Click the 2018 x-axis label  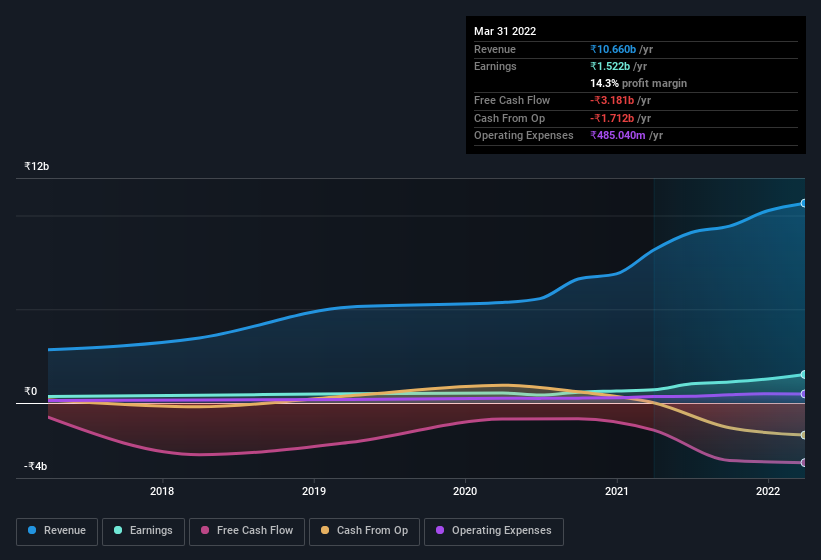point(162,491)
